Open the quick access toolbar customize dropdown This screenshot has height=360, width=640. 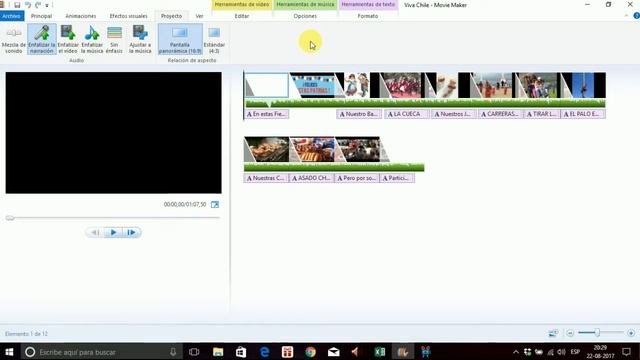[47, 5]
